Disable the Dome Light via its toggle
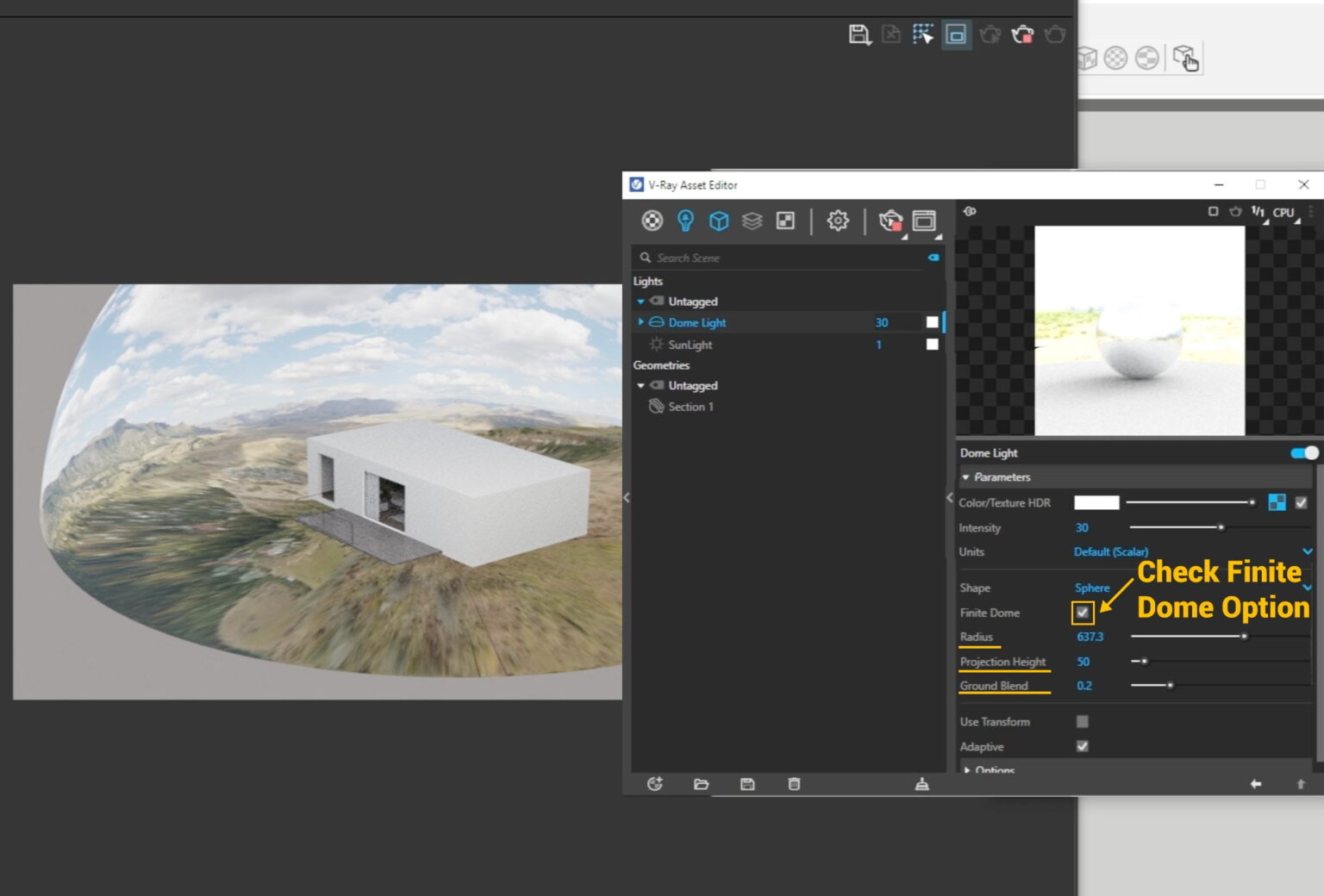 click(1305, 451)
